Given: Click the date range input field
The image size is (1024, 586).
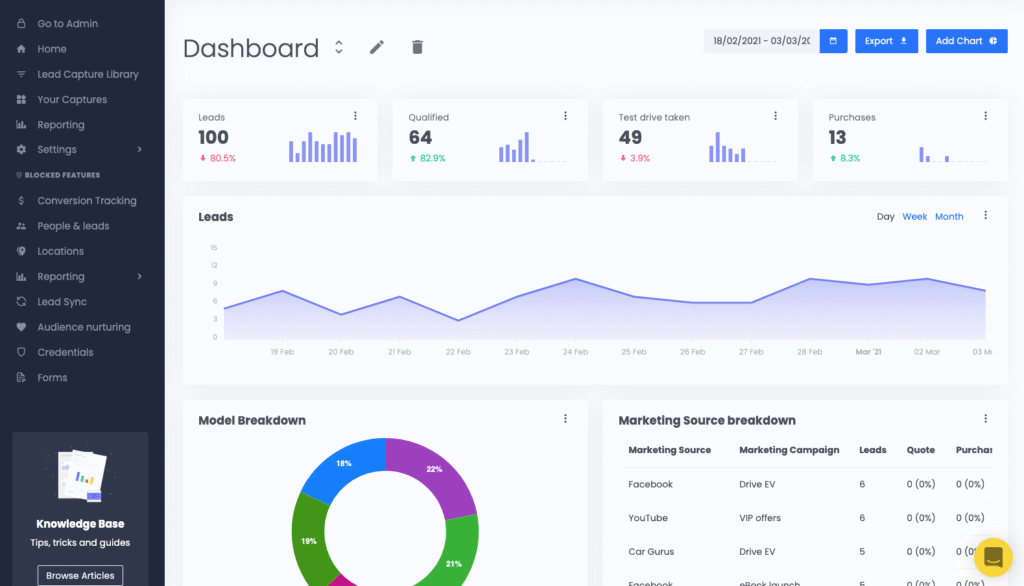Looking at the screenshot, I should 761,41.
